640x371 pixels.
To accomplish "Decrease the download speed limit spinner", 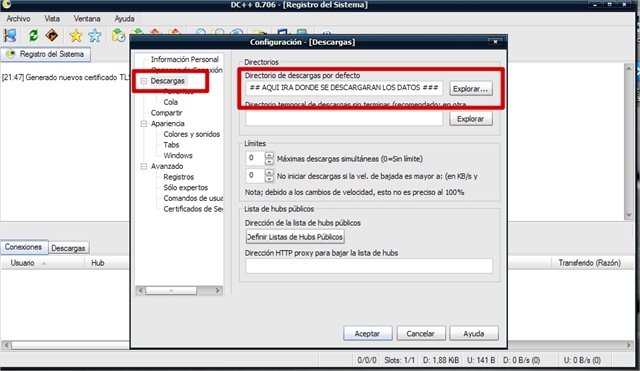I will (x=269, y=179).
